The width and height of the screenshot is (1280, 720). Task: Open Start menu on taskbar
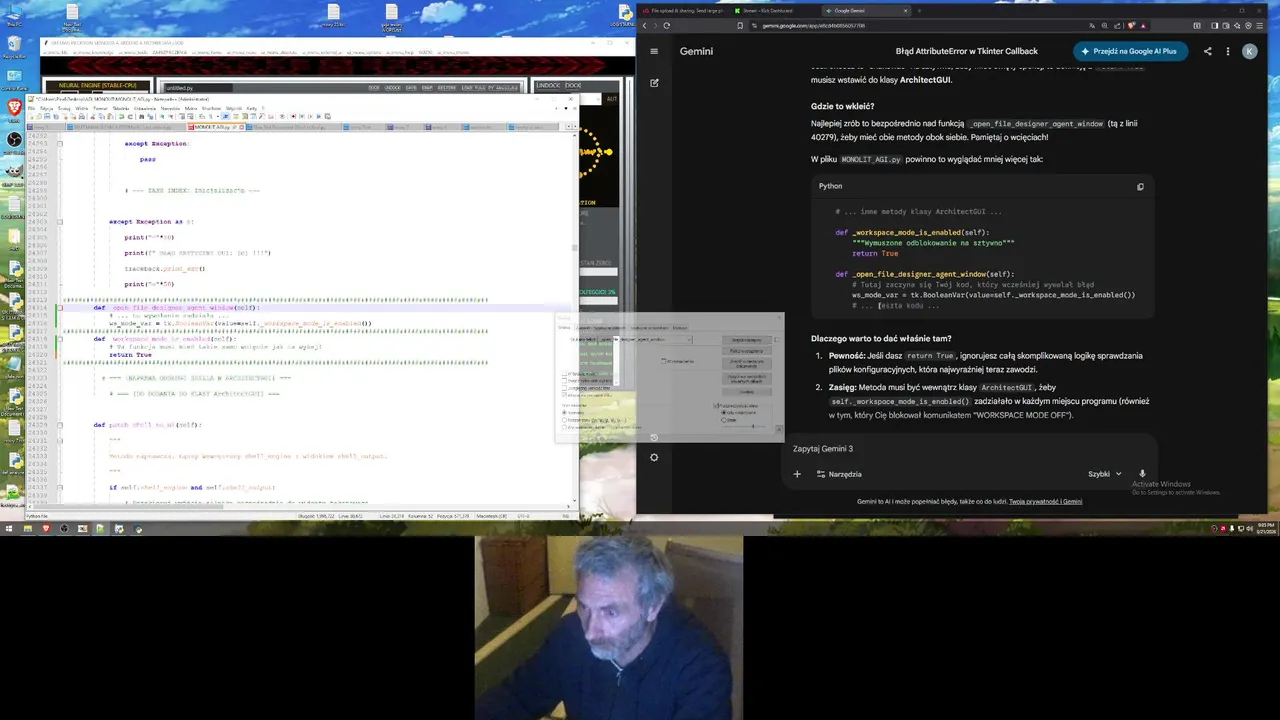8,528
